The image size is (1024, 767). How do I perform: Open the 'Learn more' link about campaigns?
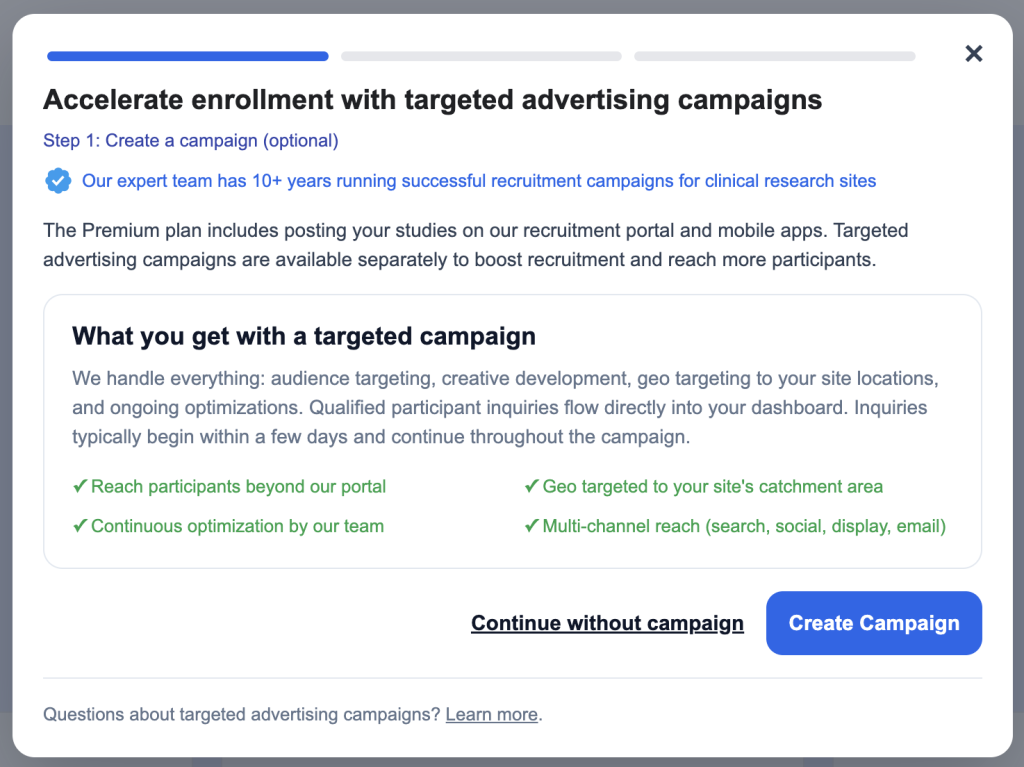(x=491, y=714)
